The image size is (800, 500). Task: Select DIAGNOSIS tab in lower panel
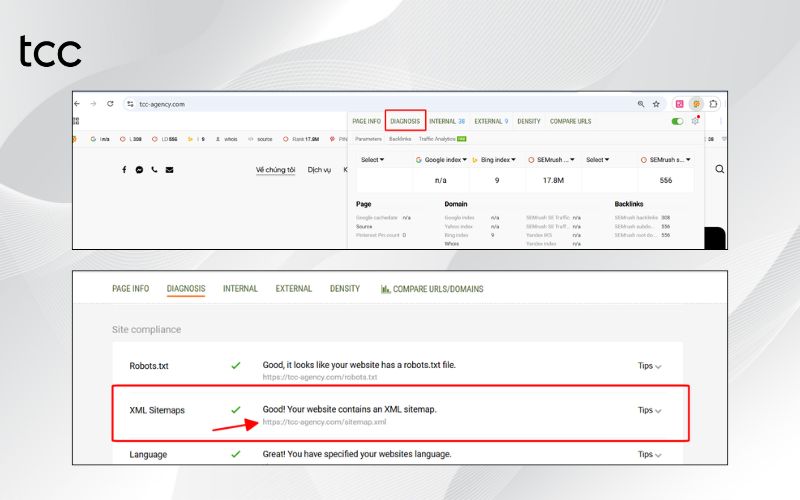186,289
